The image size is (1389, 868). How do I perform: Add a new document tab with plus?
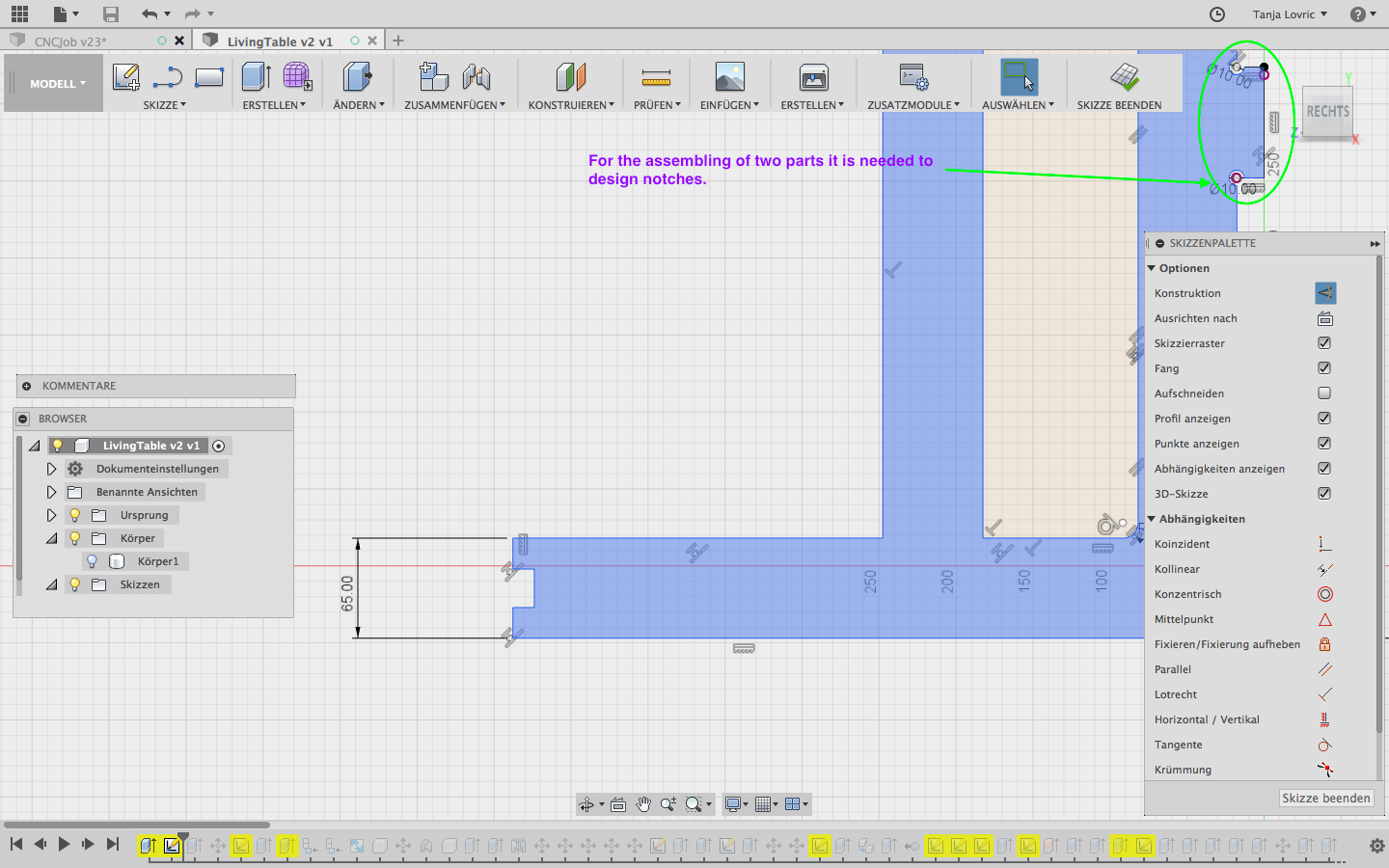pos(398,41)
